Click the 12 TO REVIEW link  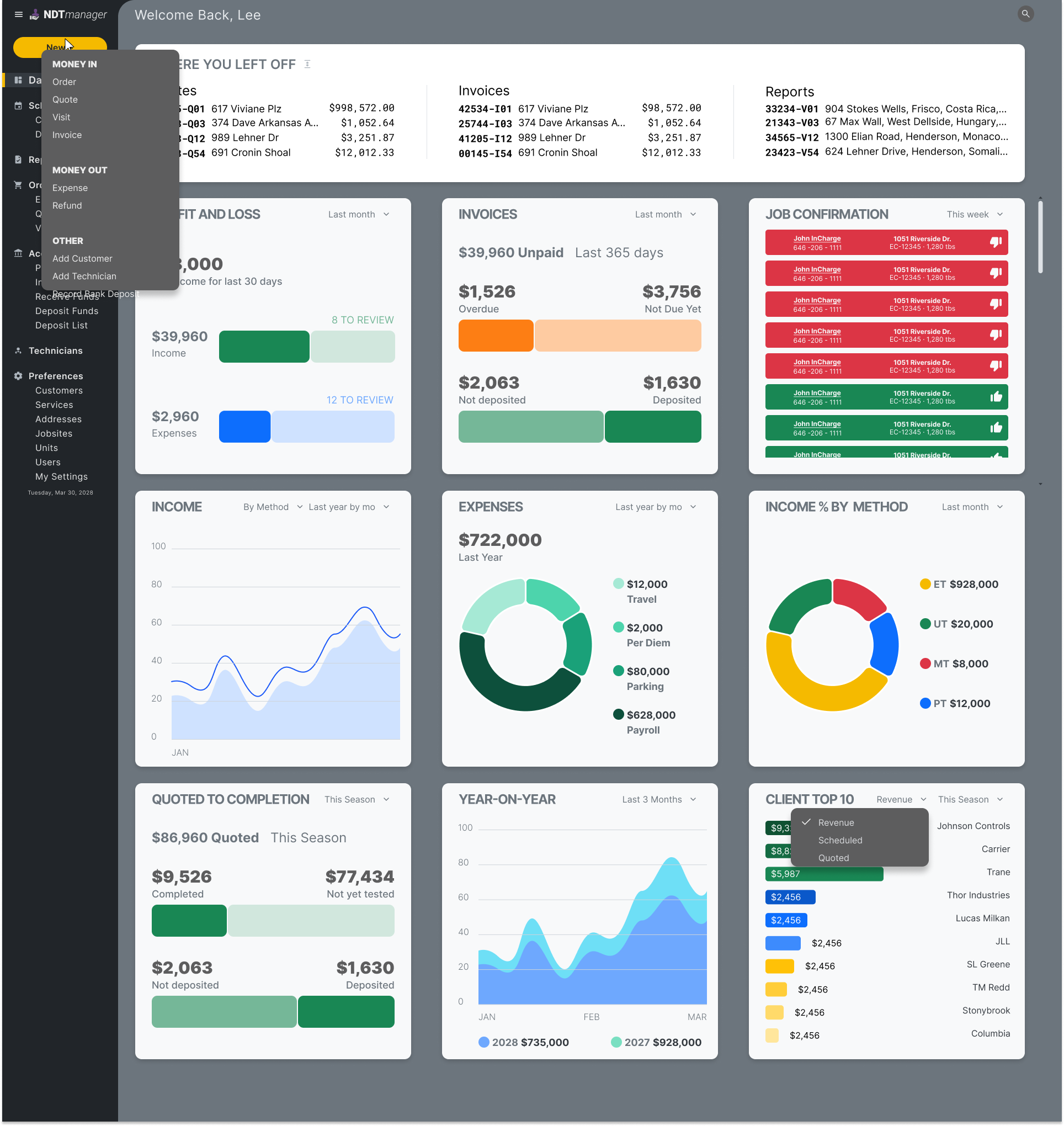(x=360, y=400)
